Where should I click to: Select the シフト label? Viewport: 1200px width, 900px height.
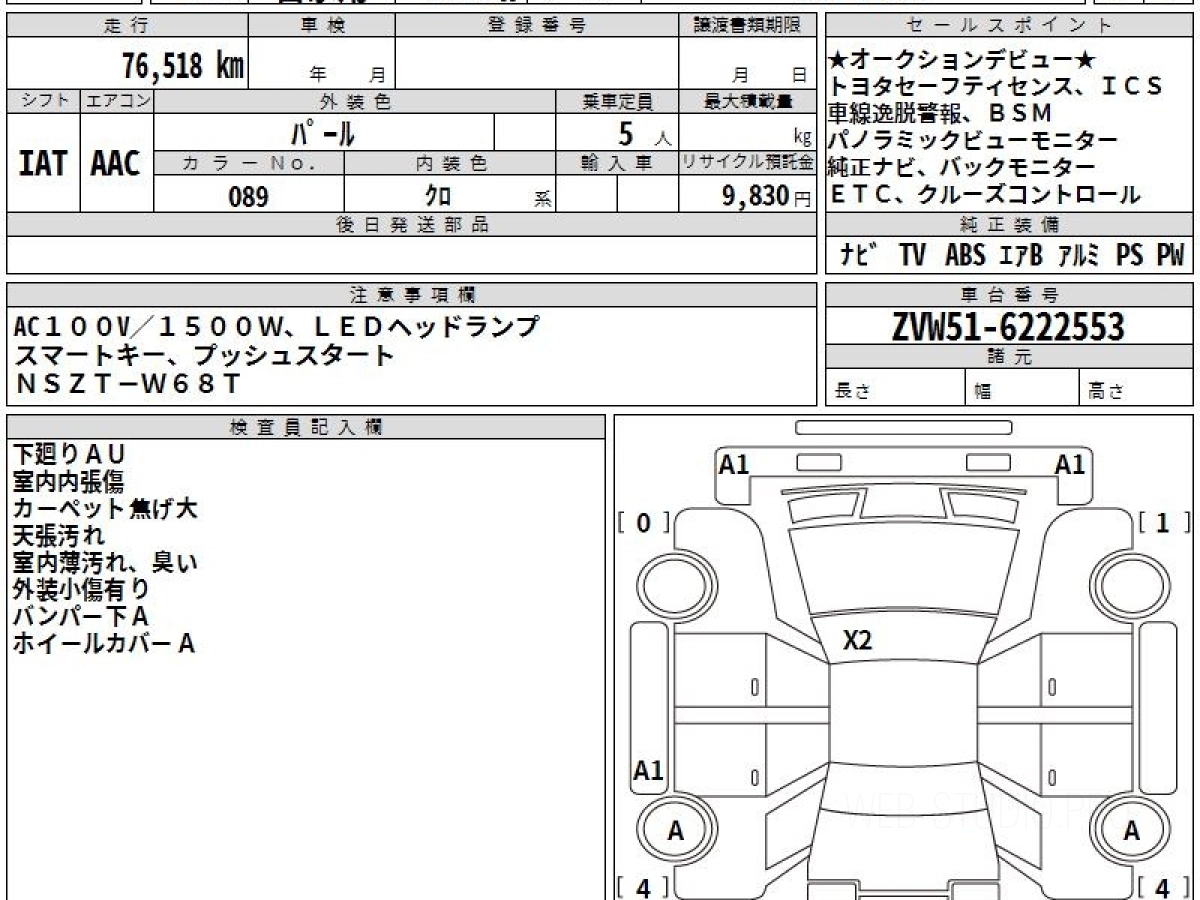pyautogui.click(x=43, y=101)
